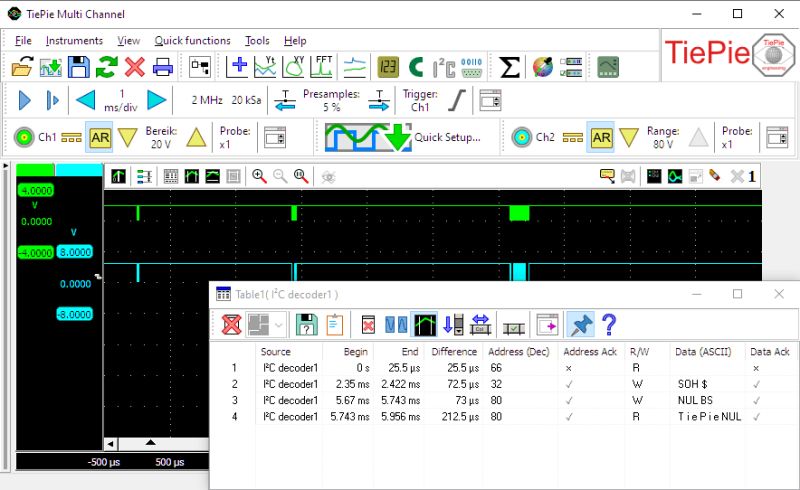
Task: Click the Ch1 coupling icon
Action: 71,137
